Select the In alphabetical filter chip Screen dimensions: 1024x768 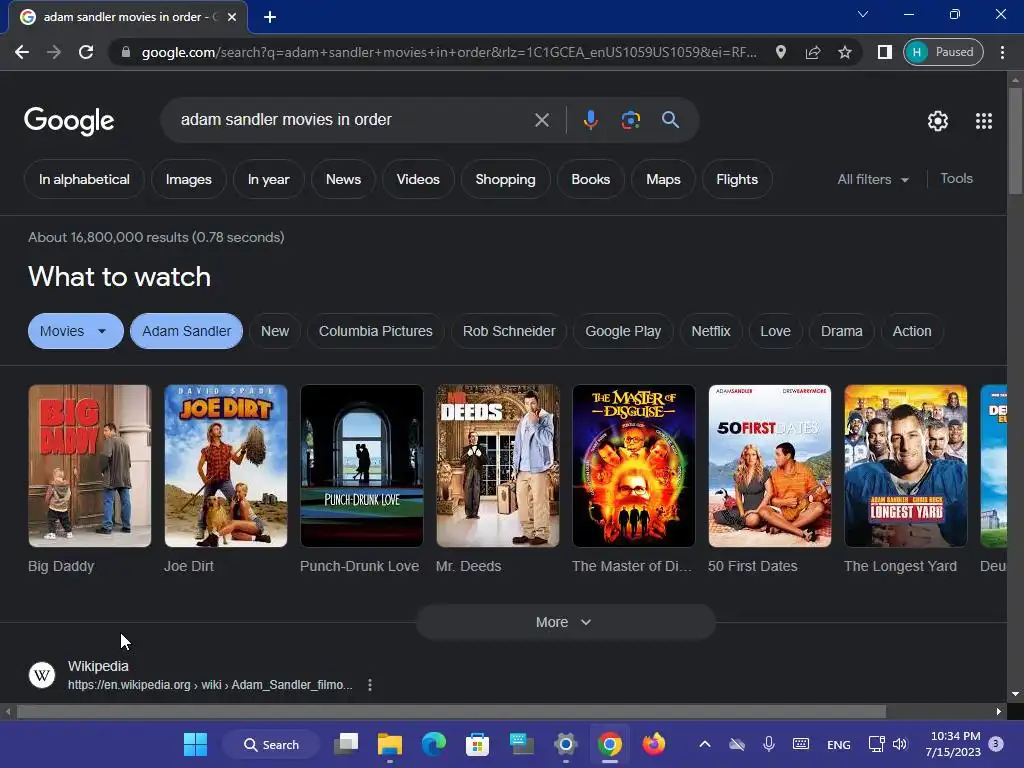pyautogui.click(x=84, y=180)
